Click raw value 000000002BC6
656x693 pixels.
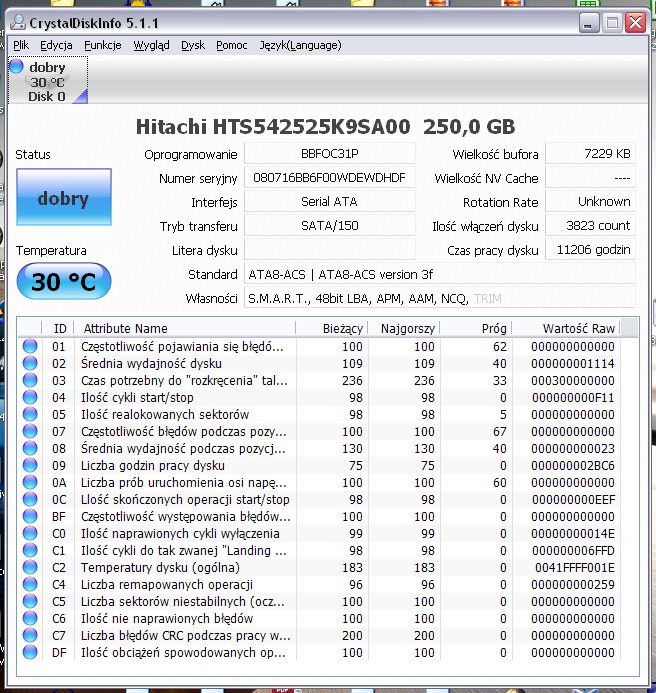coord(573,465)
